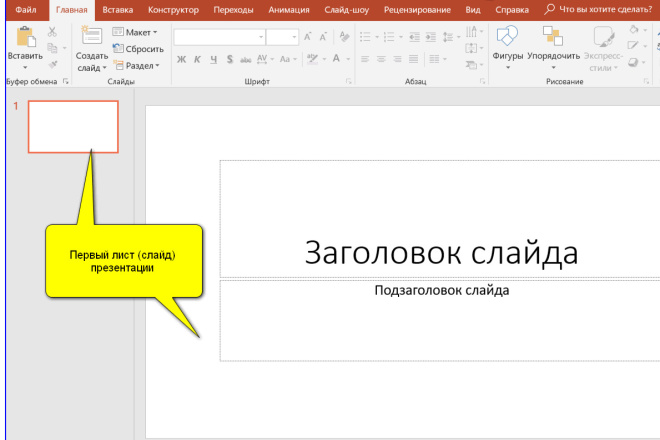Click the font size combo box

click(x=282, y=37)
